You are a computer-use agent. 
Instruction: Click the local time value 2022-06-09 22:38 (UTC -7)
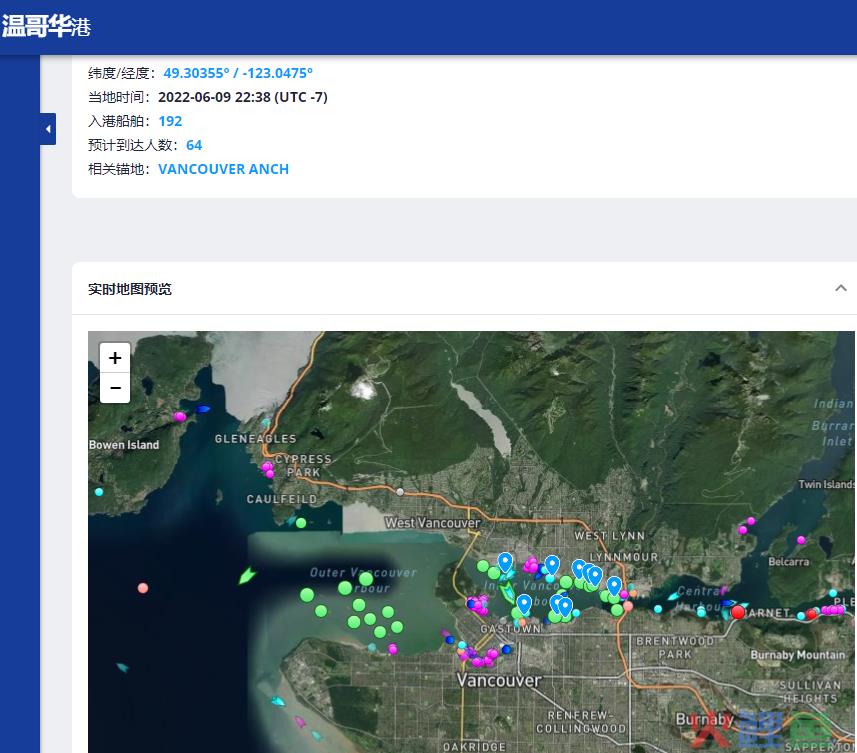(243, 97)
